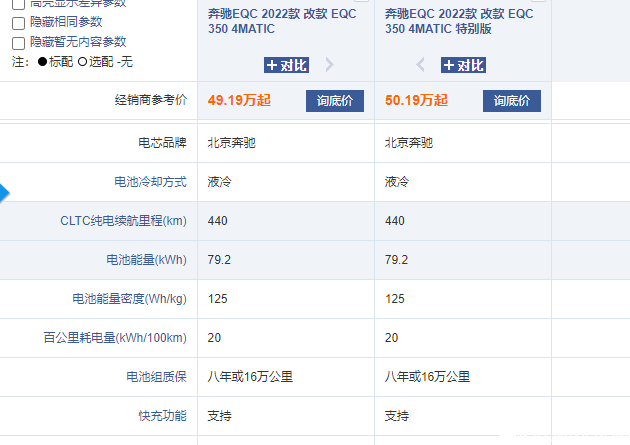Click 79.2 value in 特别版 column

396,260
